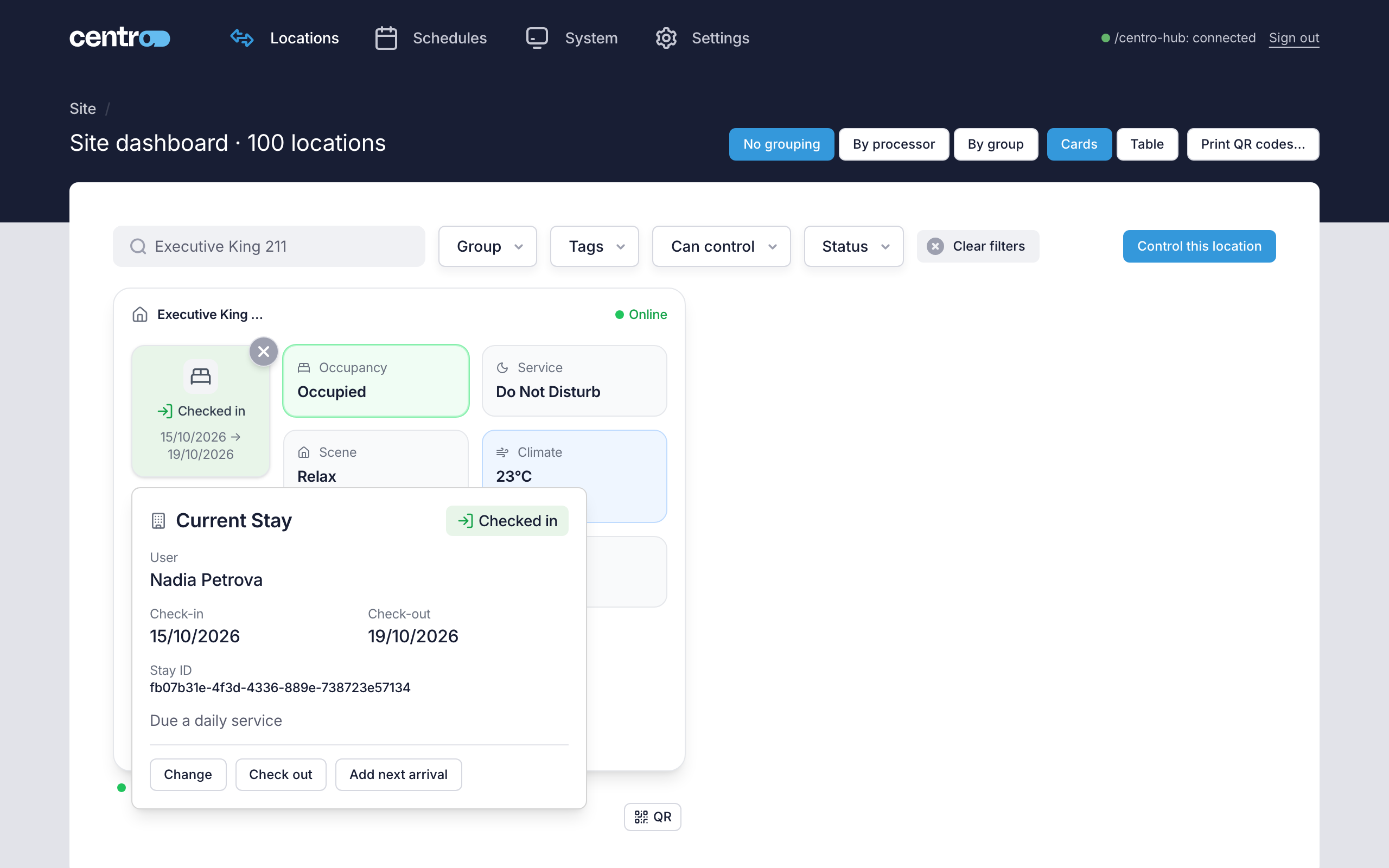Click the Service Do Not Disturb tile

574,381
